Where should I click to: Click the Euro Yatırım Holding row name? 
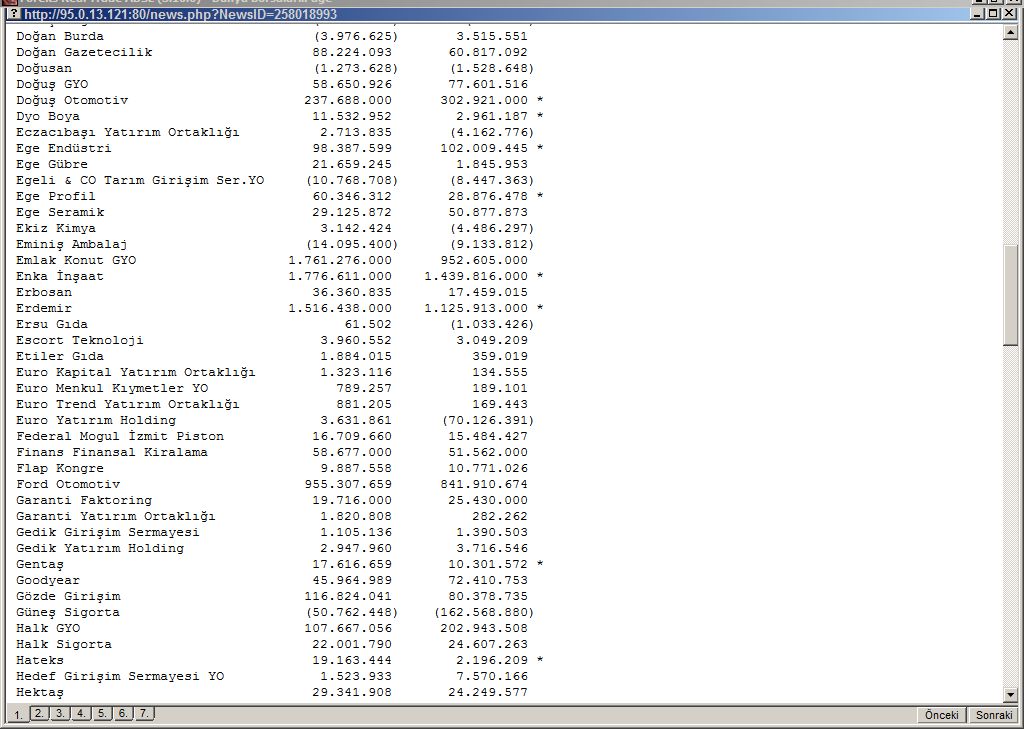coord(96,421)
